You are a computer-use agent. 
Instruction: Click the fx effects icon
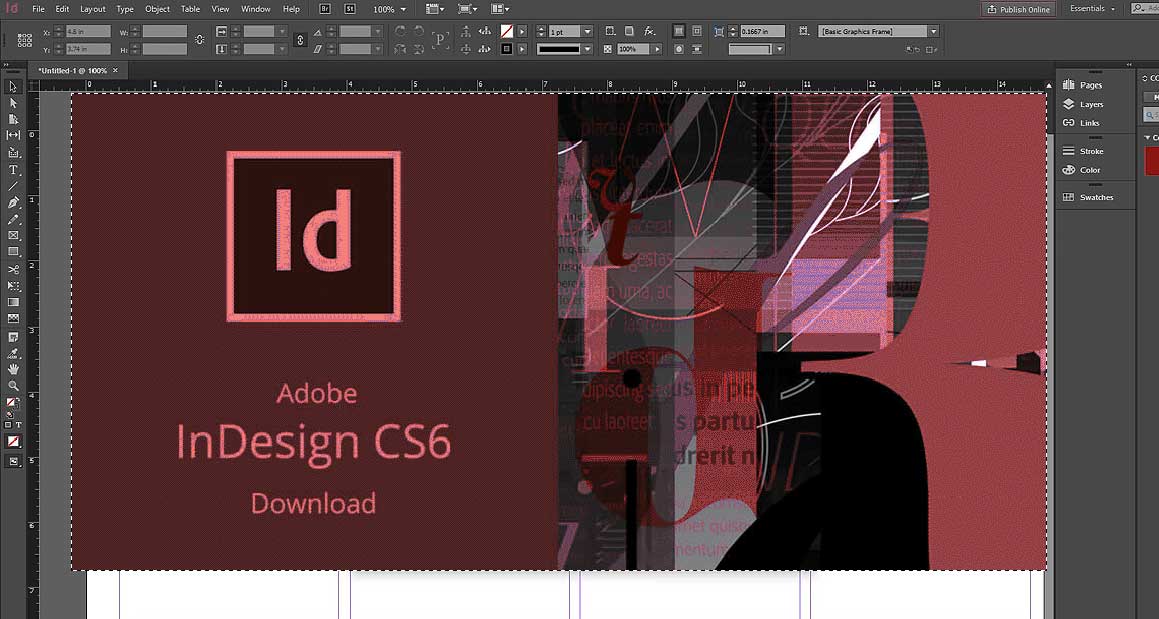(x=650, y=31)
